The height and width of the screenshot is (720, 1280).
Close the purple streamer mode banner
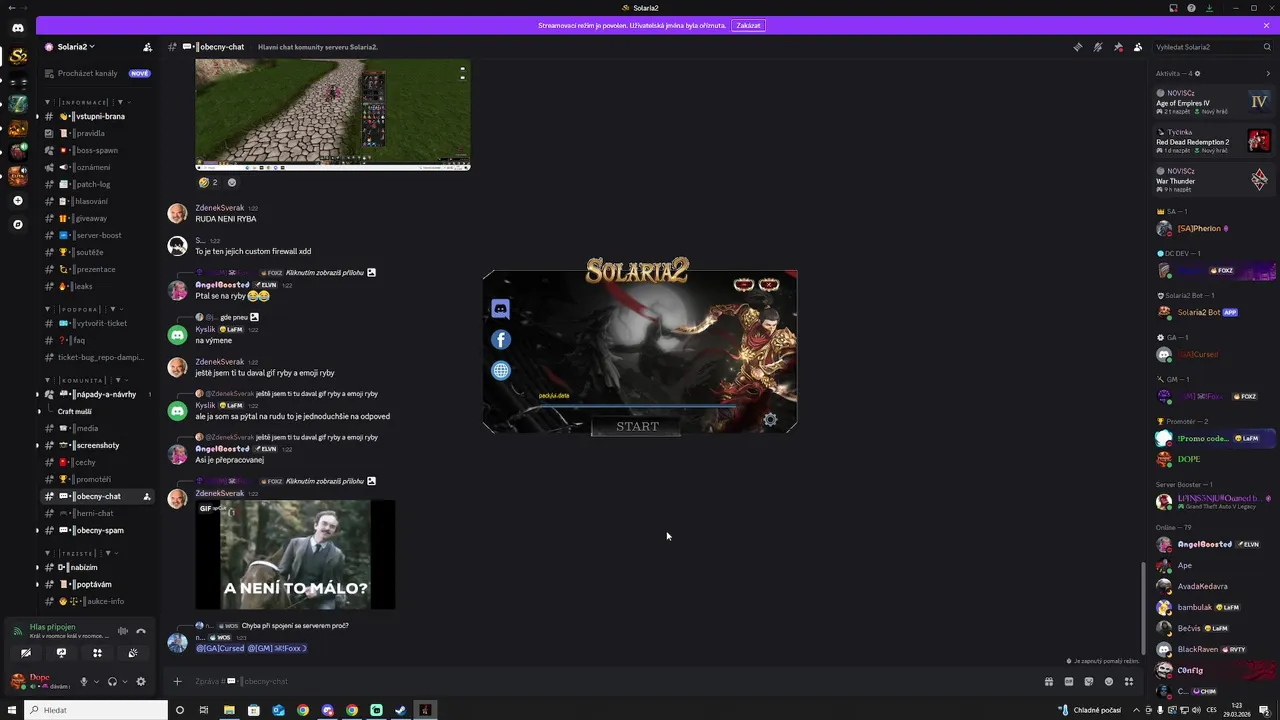tap(1267, 25)
